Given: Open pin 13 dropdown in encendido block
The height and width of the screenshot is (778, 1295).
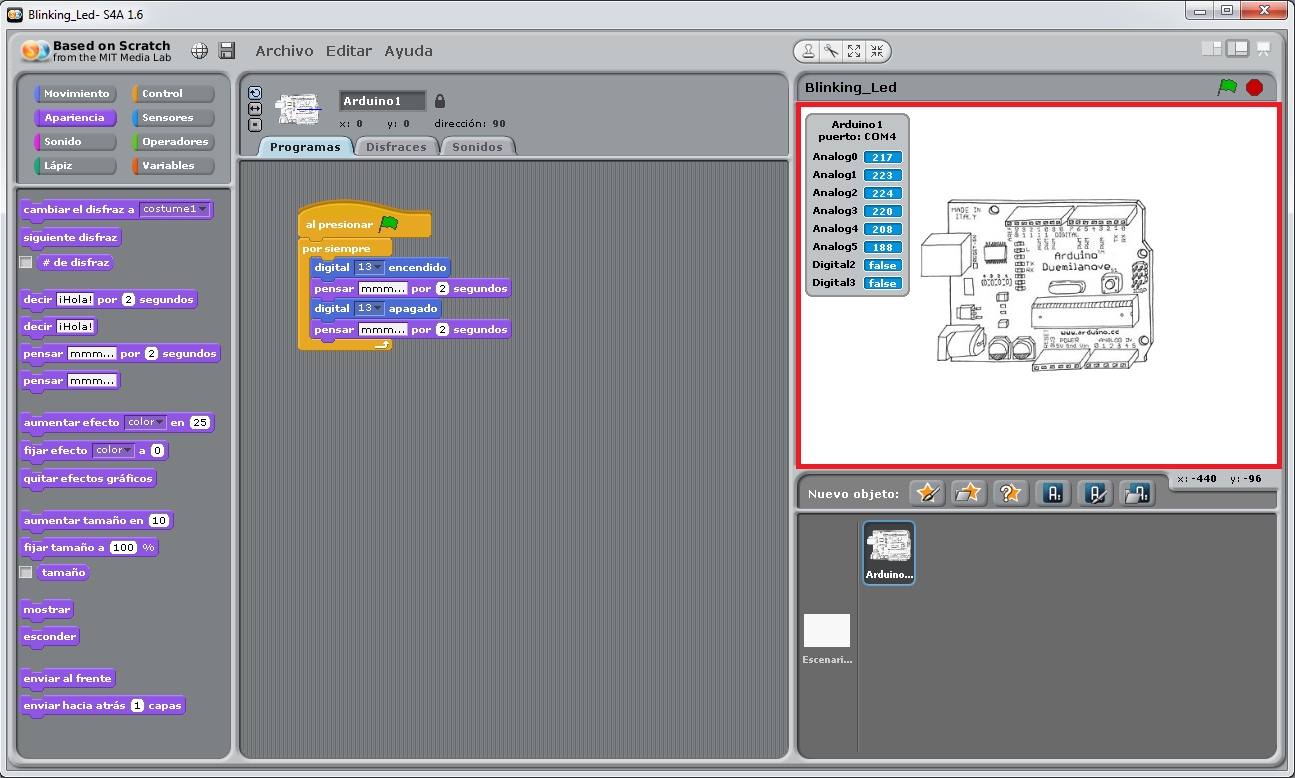Looking at the screenshot, I should (370, 267).
